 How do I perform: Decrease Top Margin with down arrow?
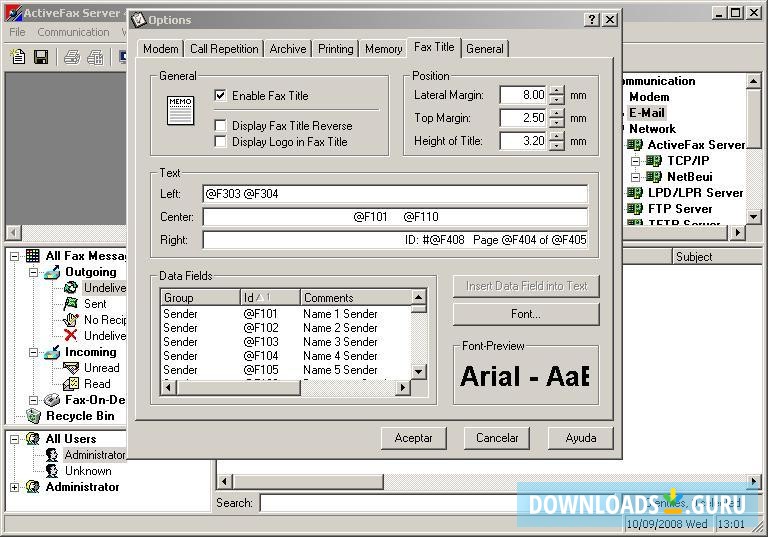click(x=556, y=122)
